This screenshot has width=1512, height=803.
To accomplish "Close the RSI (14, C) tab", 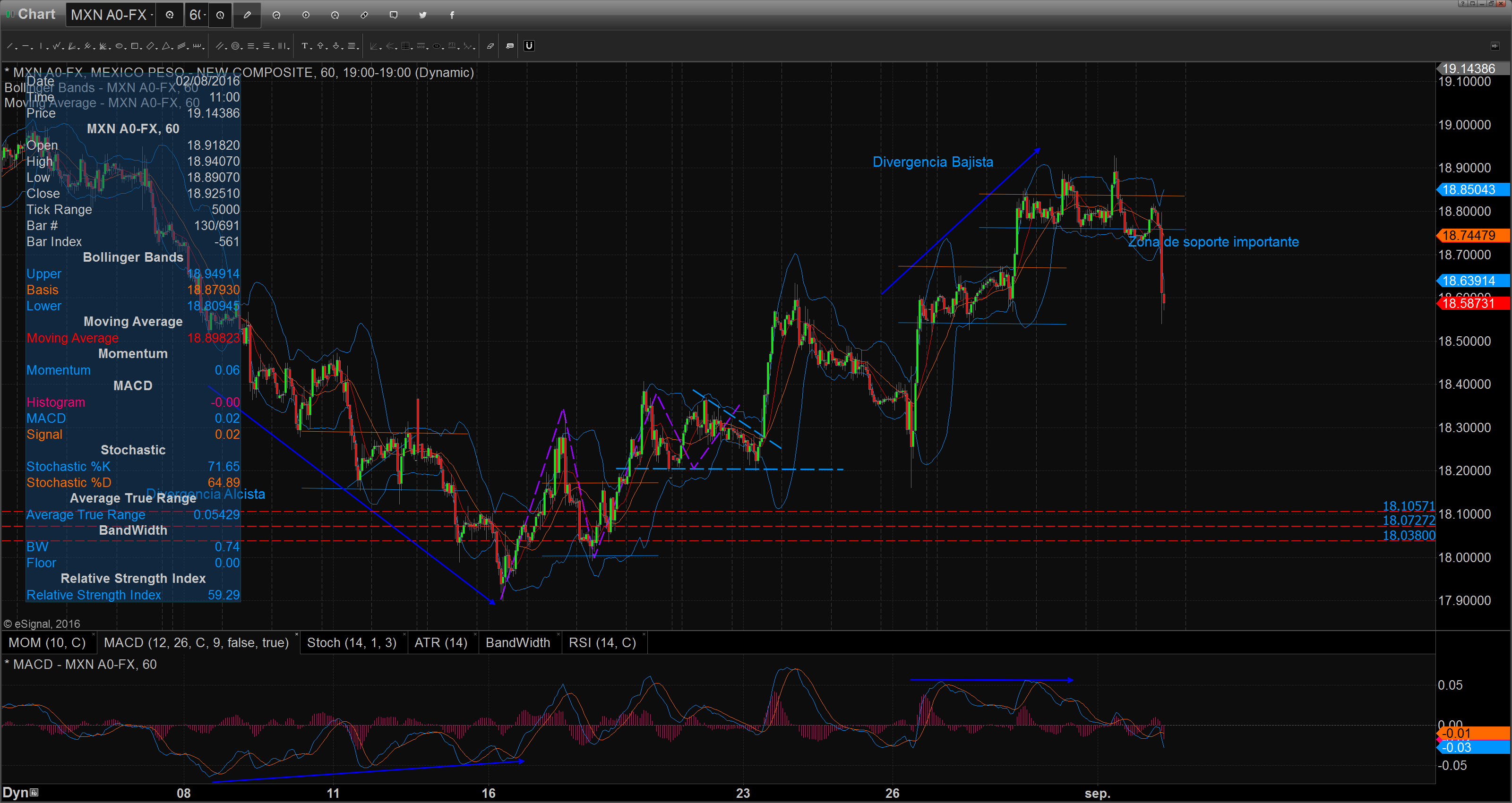I will pyautogui.click(x=644, y=635).
